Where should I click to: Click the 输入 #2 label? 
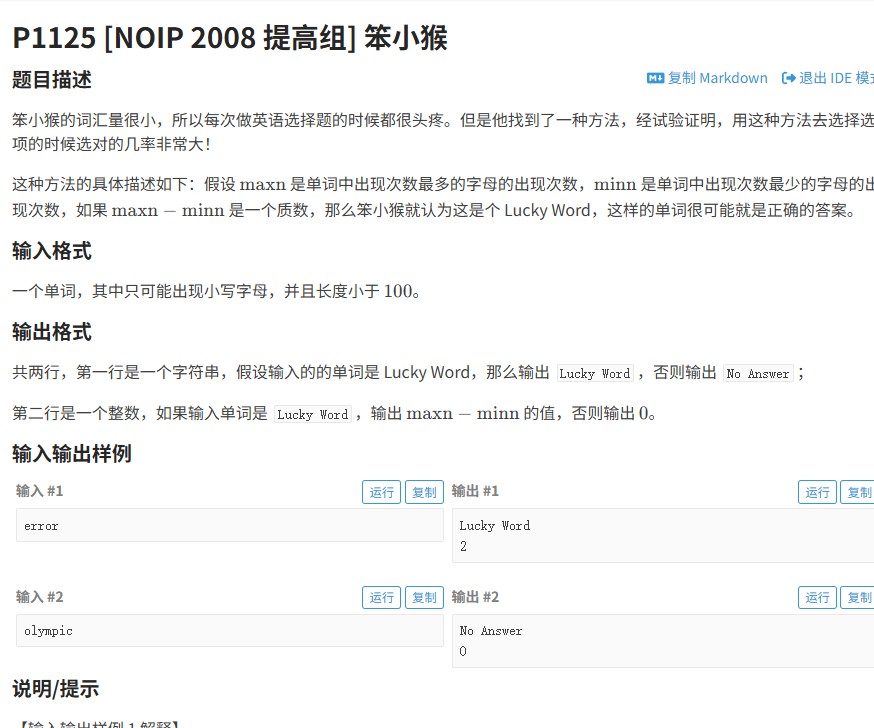pos(40,597)
